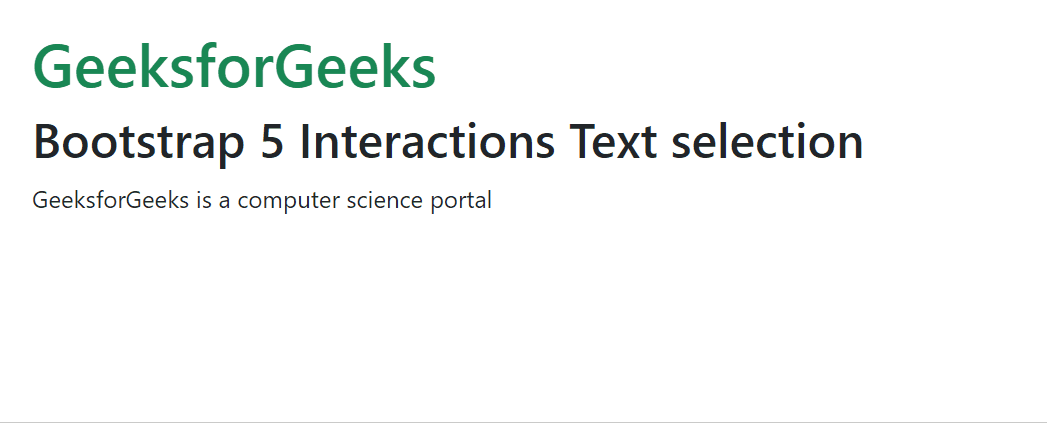The image size is (1047, 423).
Task: Click the word is in the paragraph
Action: coord(204,200)
